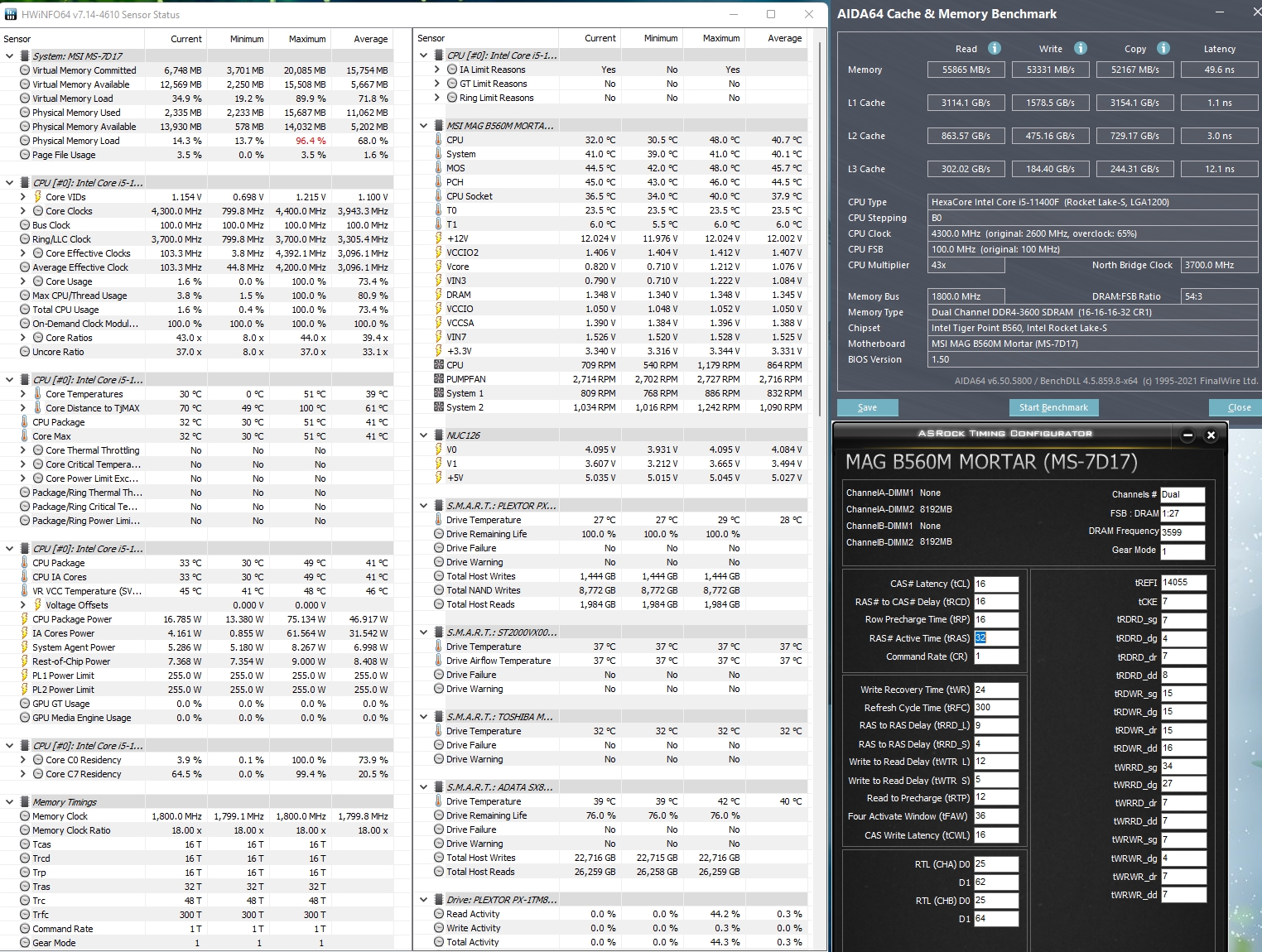Click the fan icon beside System 1
This screenshot has height=952, width=1262.
[439, 393]
